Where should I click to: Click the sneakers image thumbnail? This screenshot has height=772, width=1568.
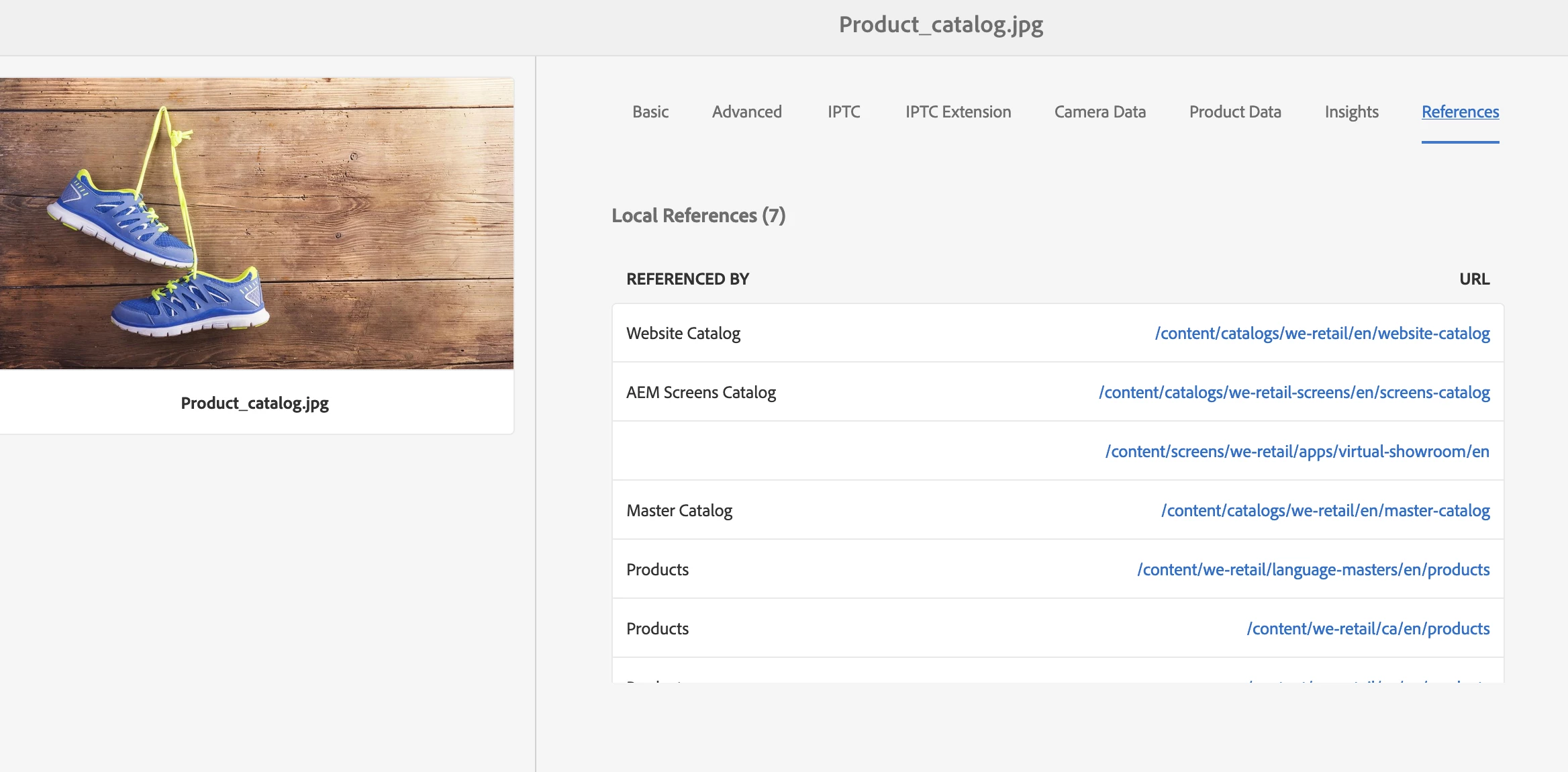[256, 223]
